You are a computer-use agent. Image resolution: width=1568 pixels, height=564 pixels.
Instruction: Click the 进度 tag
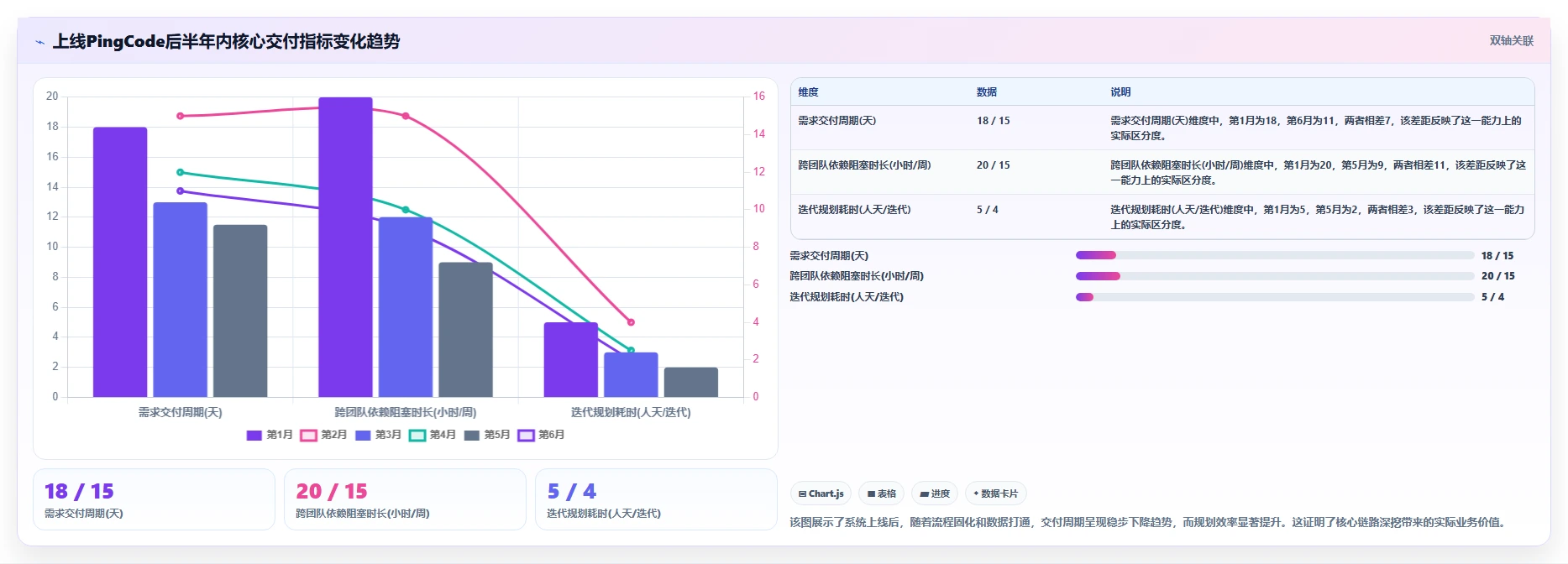pyautogui.click(x=935, y=493)
